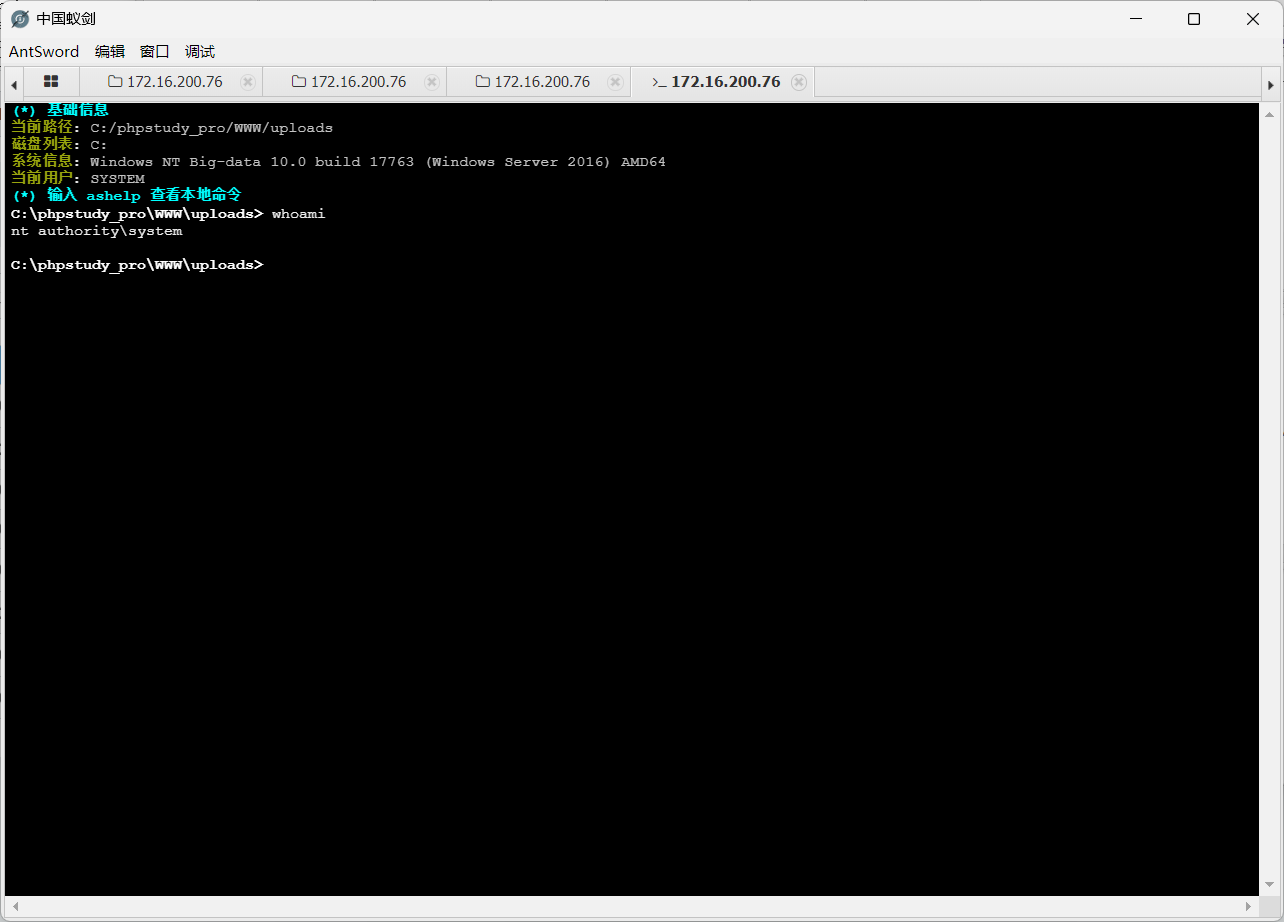The width and height of the screenshot is (1284, 922).
Task: Switch to the first 172.16.200.76 folder tab
Action: (166, 82)
